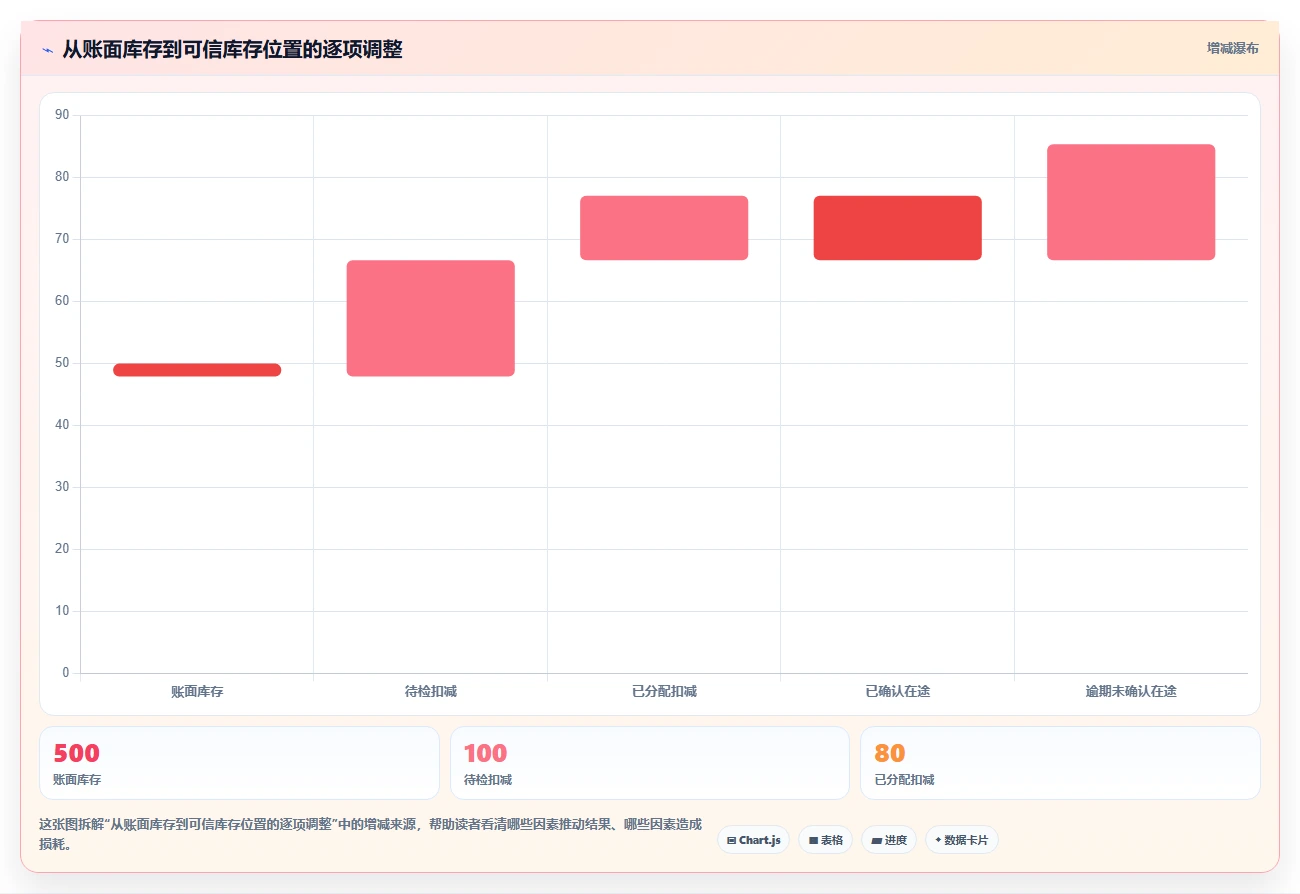1300x894 pixels.
Task: Click the y-axis value 50
Action: (x=62, y=363)
